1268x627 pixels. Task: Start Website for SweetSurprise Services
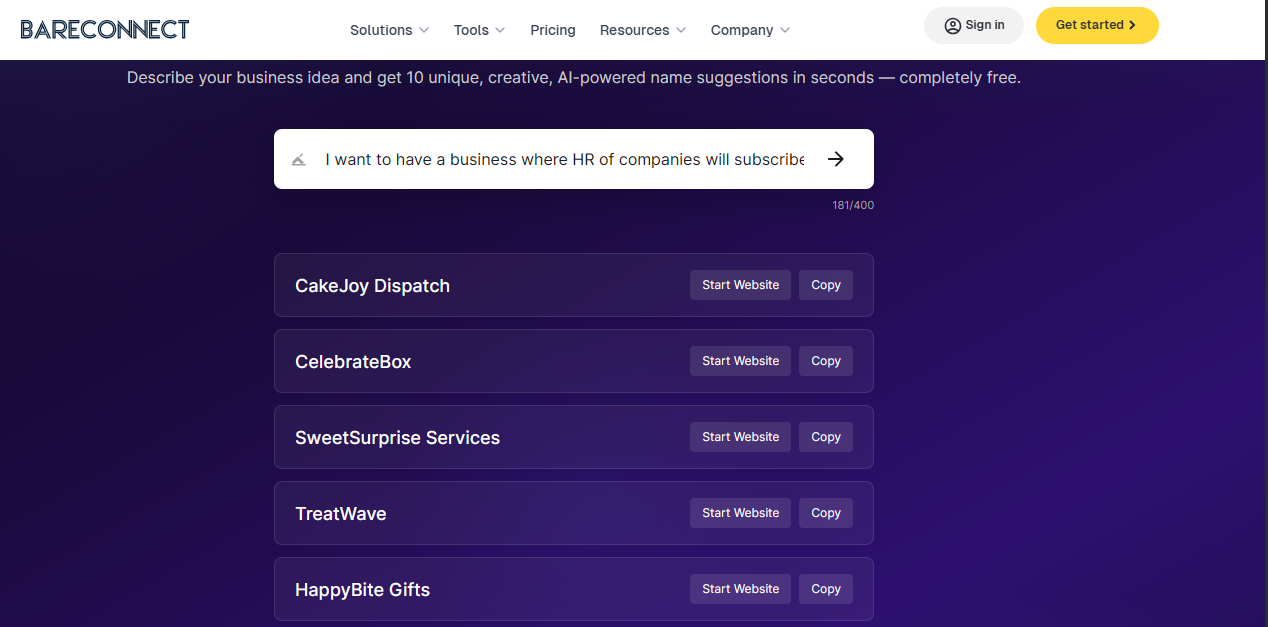tap(740, 436)
